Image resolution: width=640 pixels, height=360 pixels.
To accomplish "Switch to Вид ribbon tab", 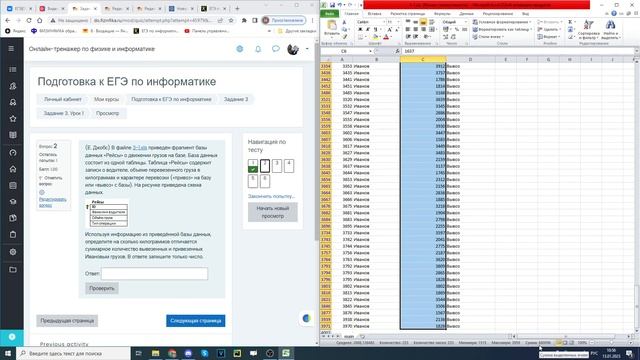I will coord(525,13).
